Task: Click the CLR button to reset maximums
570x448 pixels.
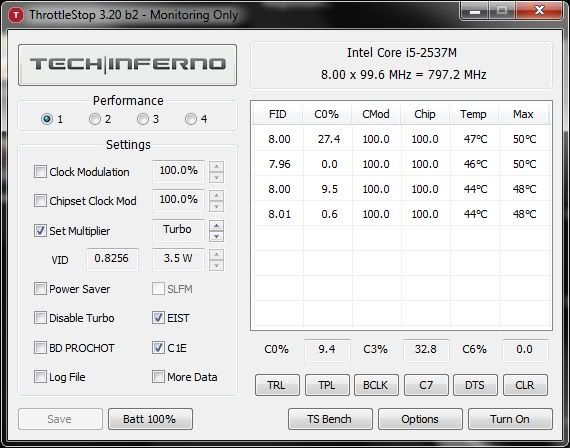Action: (x=525, y=385)
